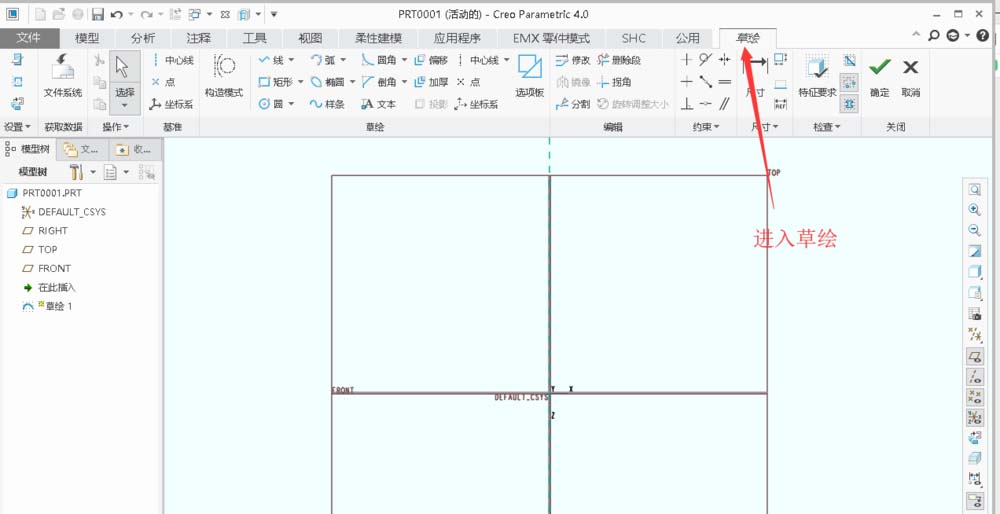Screen dimensions: 1000x514
Task: Open the Rectangle (矩形) dropdown arrow
Action: (300, 82)
